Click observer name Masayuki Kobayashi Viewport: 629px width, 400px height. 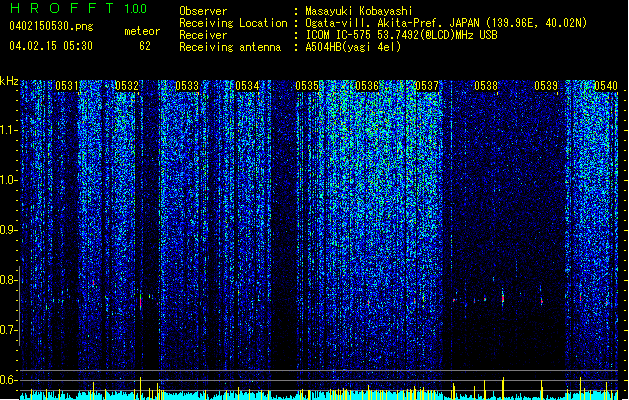tap(359, 11)
